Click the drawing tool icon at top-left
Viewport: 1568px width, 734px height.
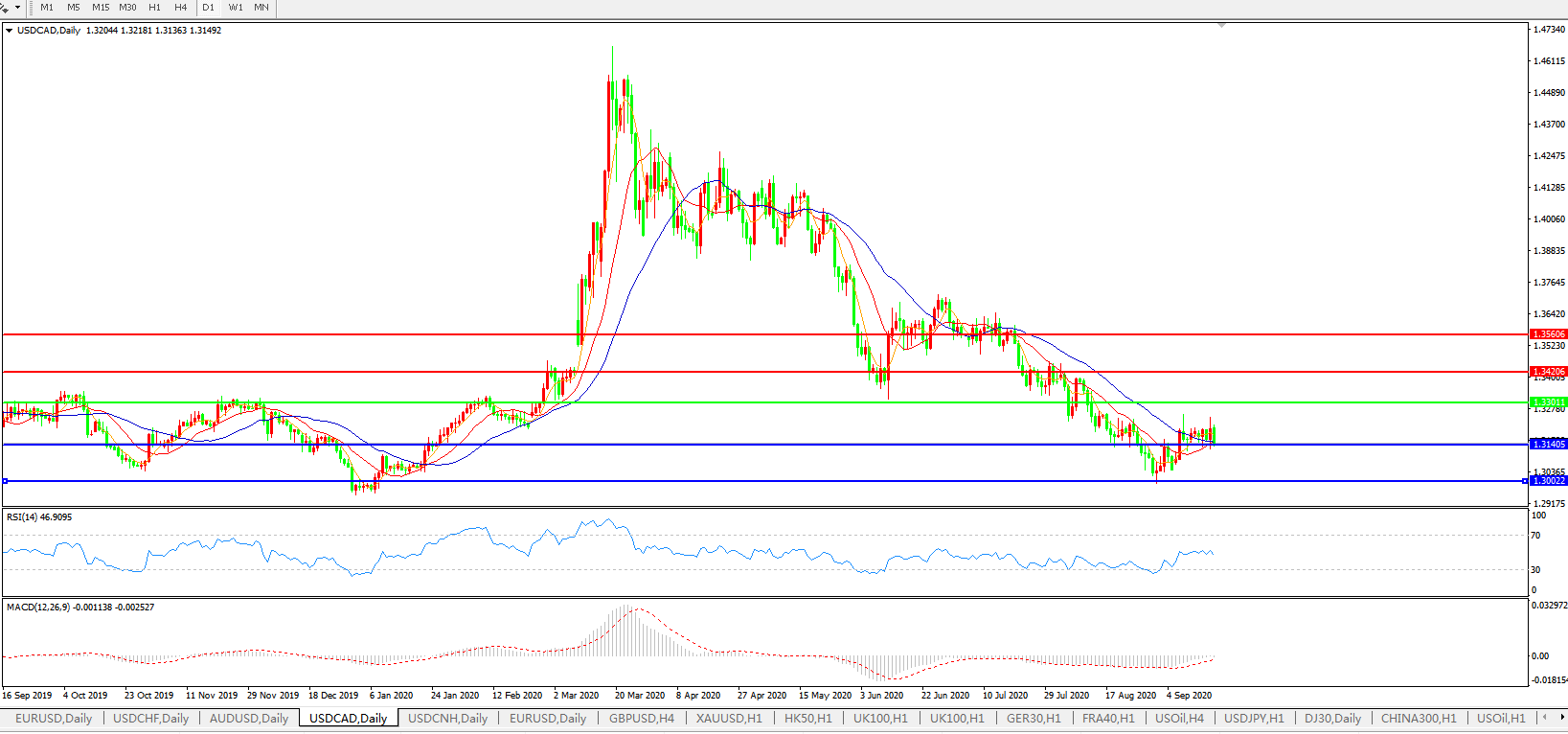pyautogui.click(x=5, y=8)
